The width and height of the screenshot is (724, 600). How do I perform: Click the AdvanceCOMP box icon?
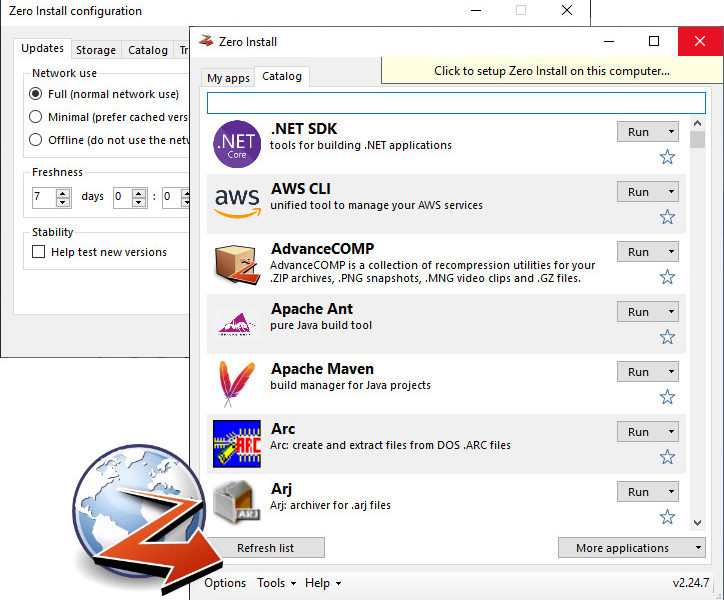point(237,264)
